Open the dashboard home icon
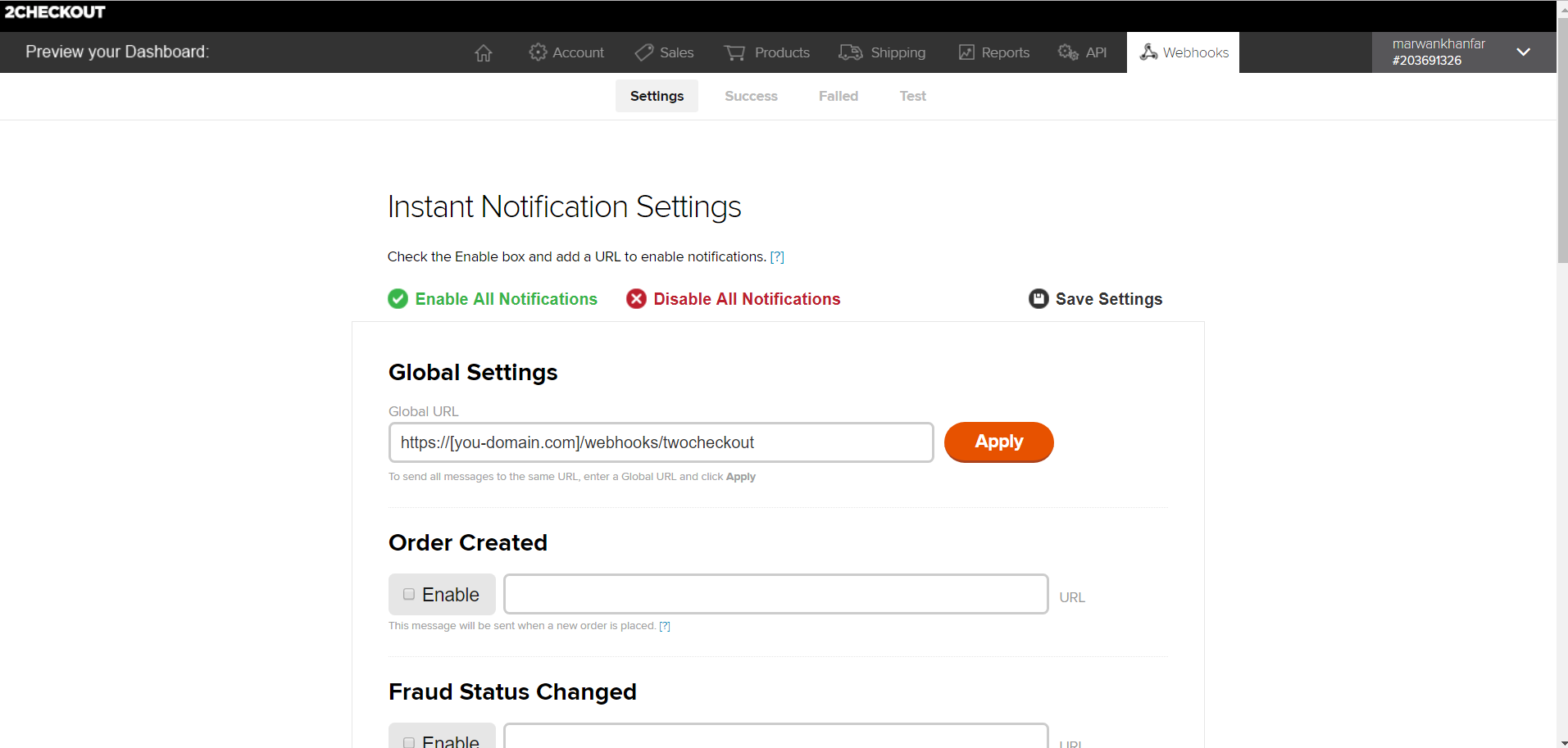The image size is (1568, 748). pyautogui.click(x=484, y=52)
